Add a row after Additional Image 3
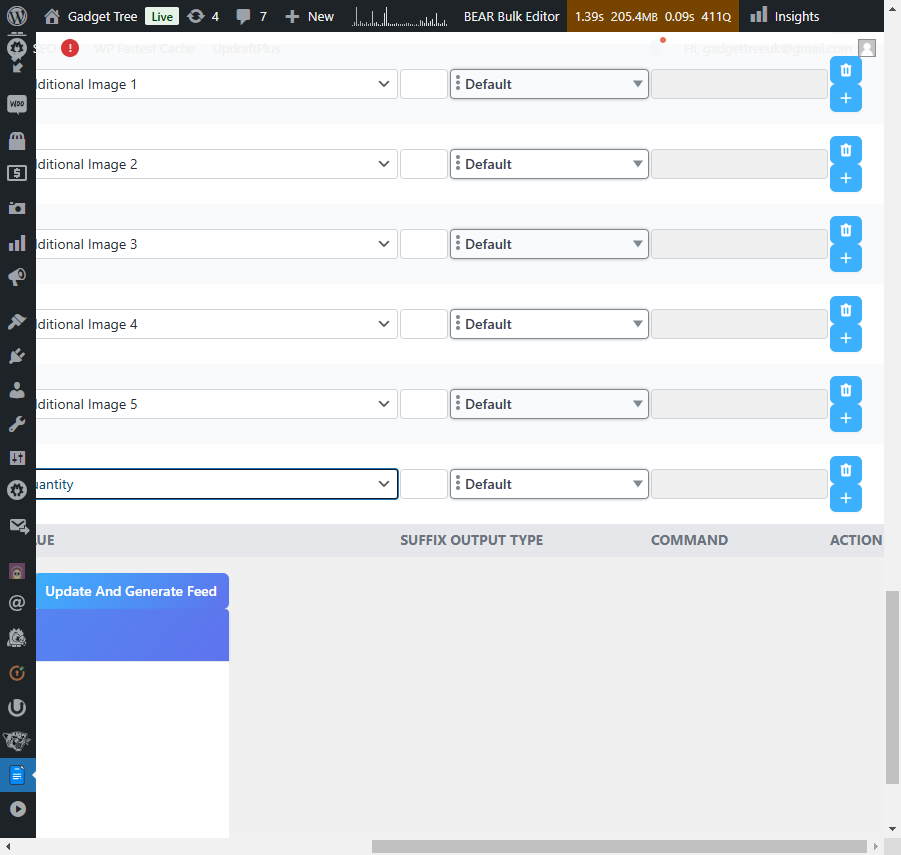901x855 pixels. tap(846, 258)
